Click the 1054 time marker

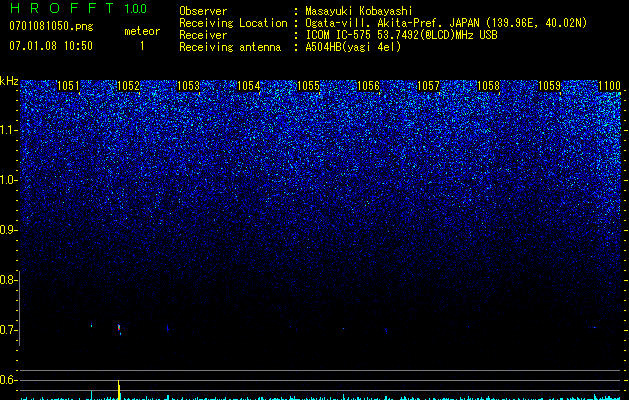coord(248,86)
